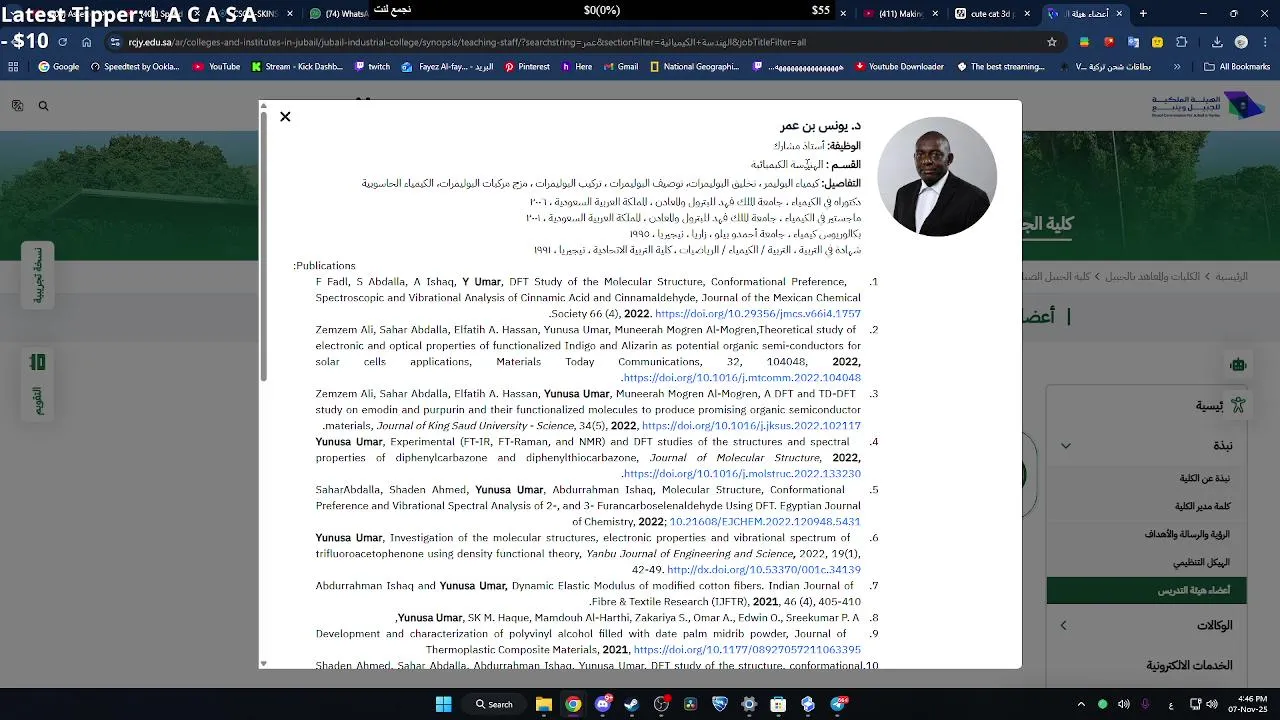Viewport: 1280px width, 720px height.
Task: Open Windows Start menu
Action: (443, 704)
